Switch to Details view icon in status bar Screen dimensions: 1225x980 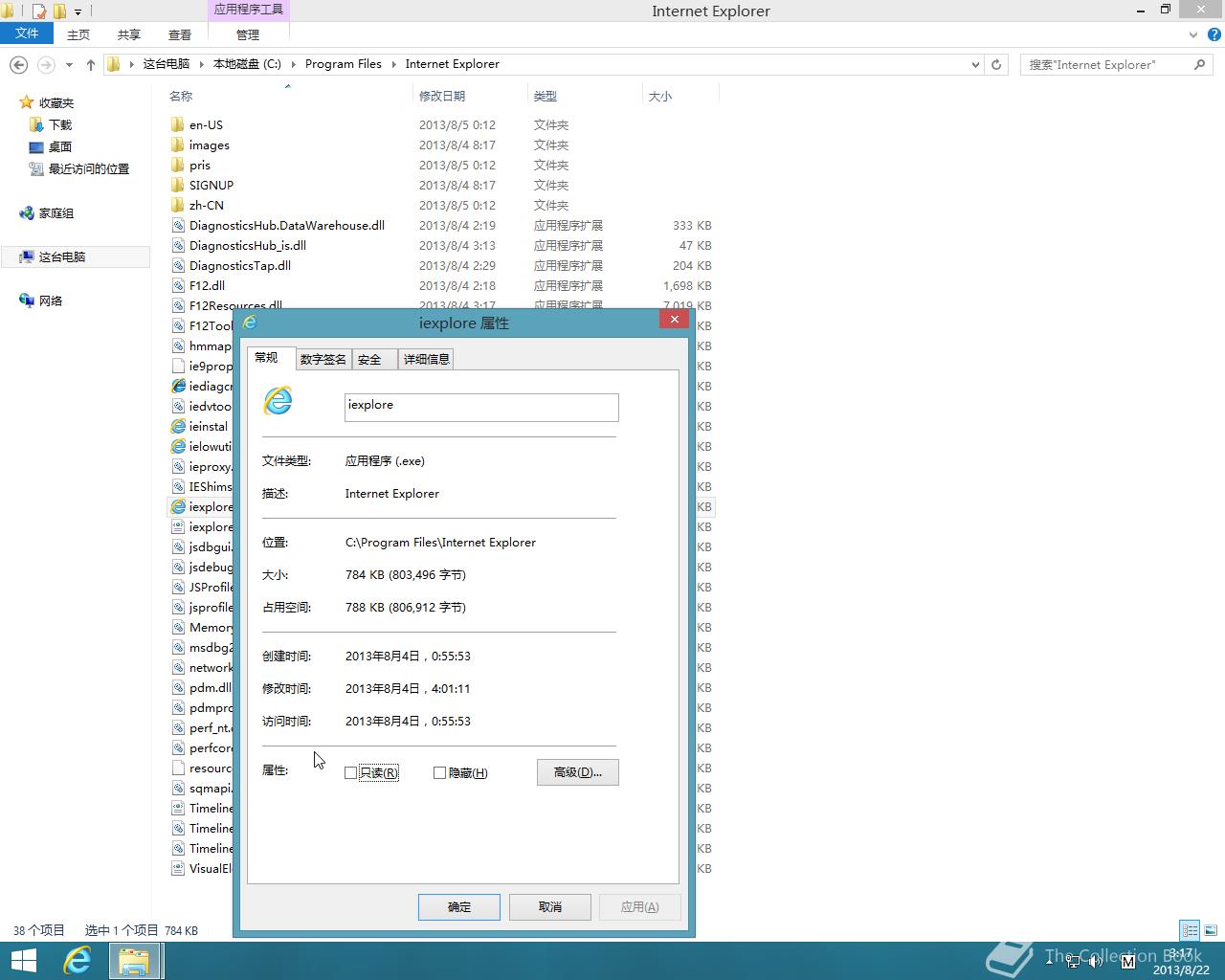(x=1190, y=929)
